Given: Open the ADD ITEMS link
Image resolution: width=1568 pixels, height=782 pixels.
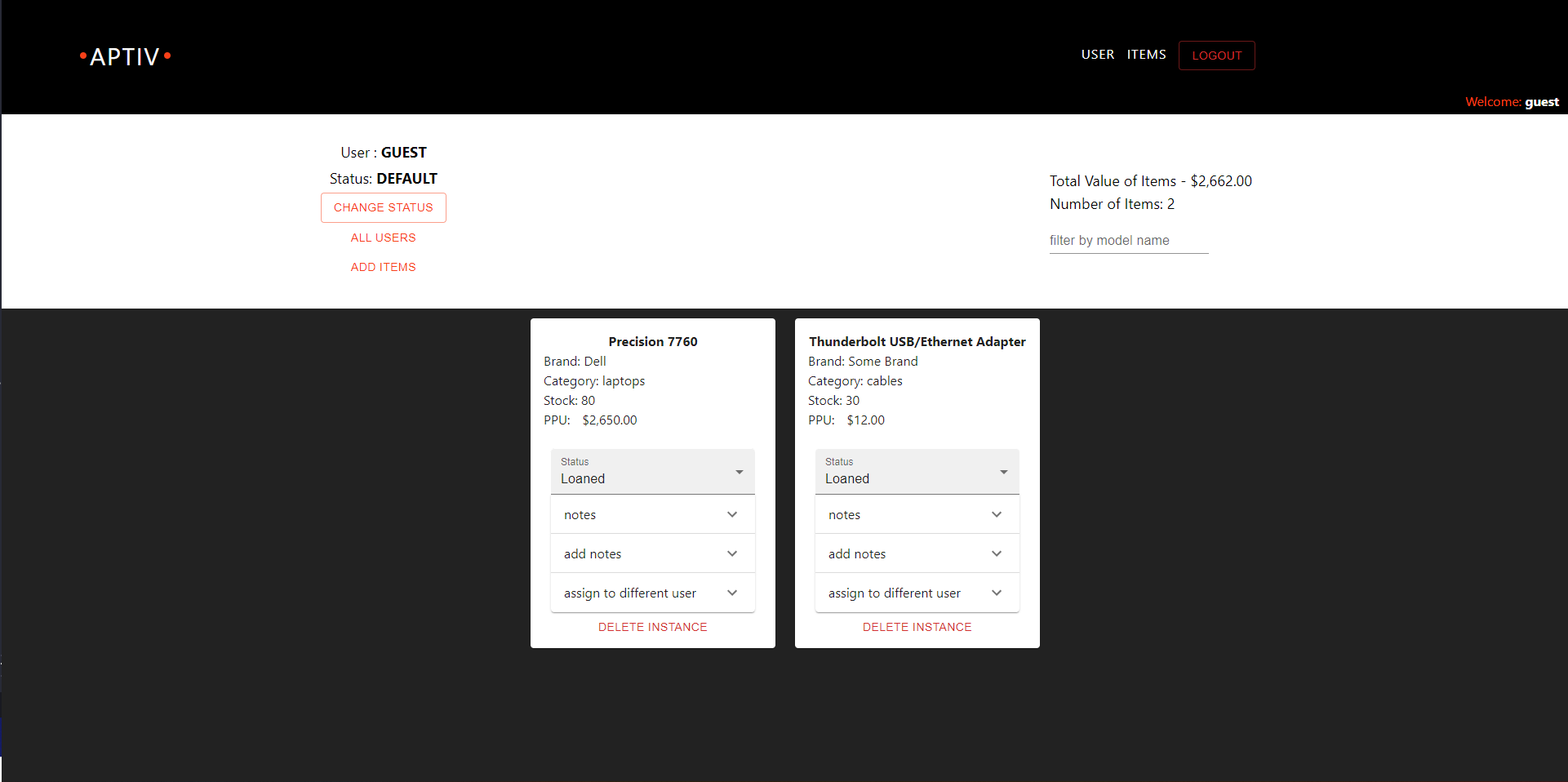Looking at the screenshot, I should pos(384,267).
